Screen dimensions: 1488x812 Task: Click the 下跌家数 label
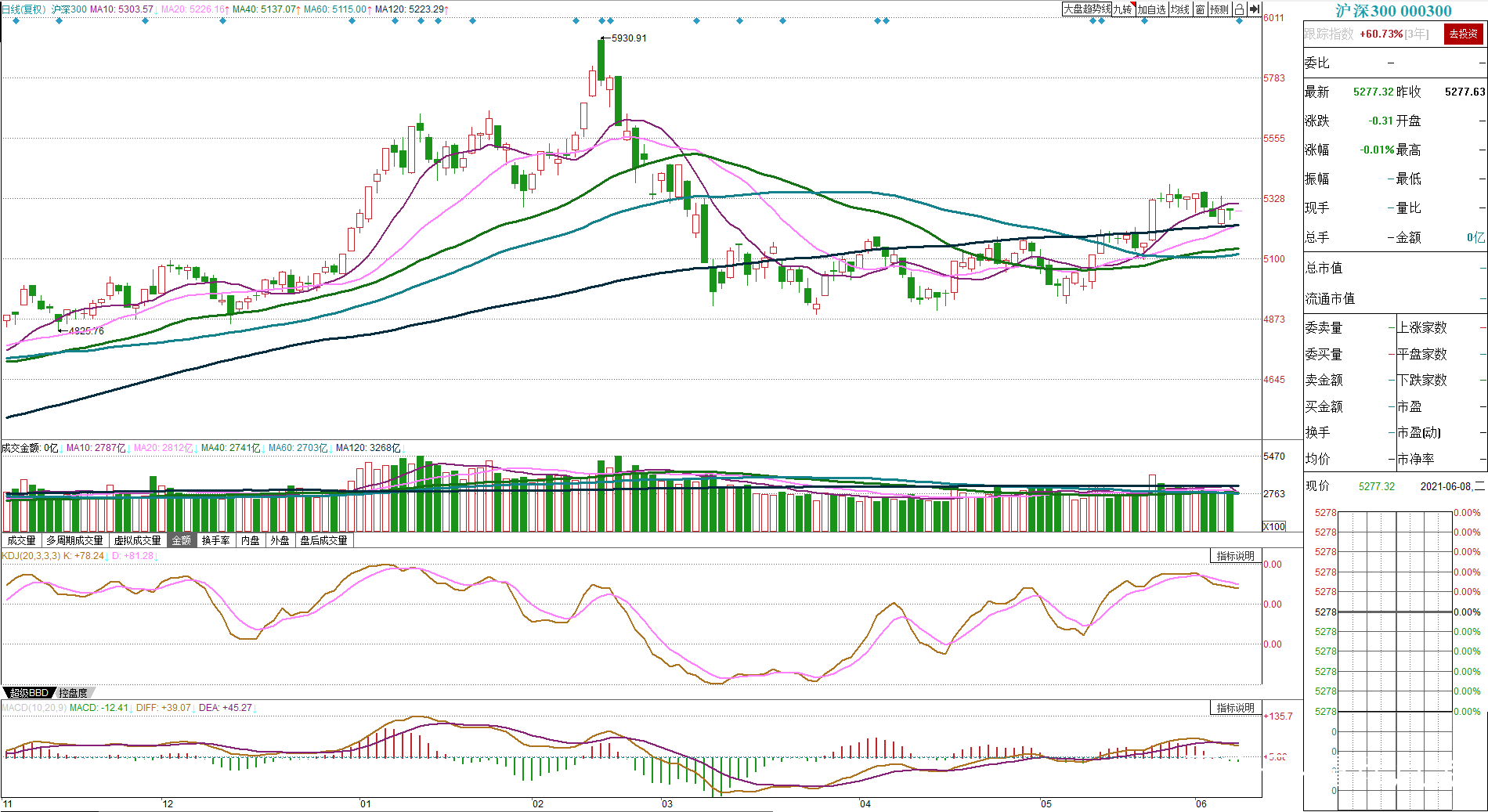1422,380
